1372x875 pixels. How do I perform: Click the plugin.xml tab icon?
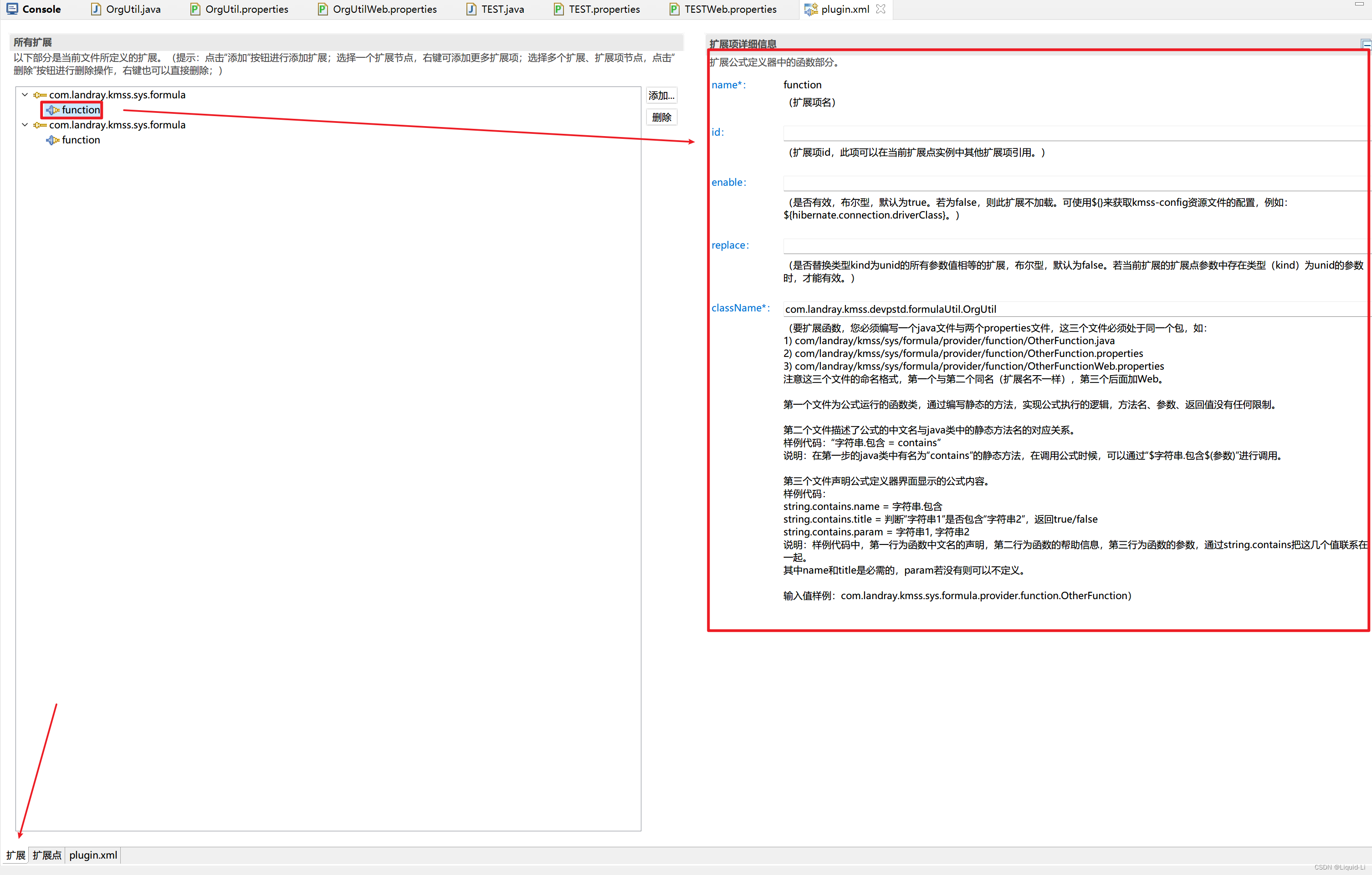810,9
